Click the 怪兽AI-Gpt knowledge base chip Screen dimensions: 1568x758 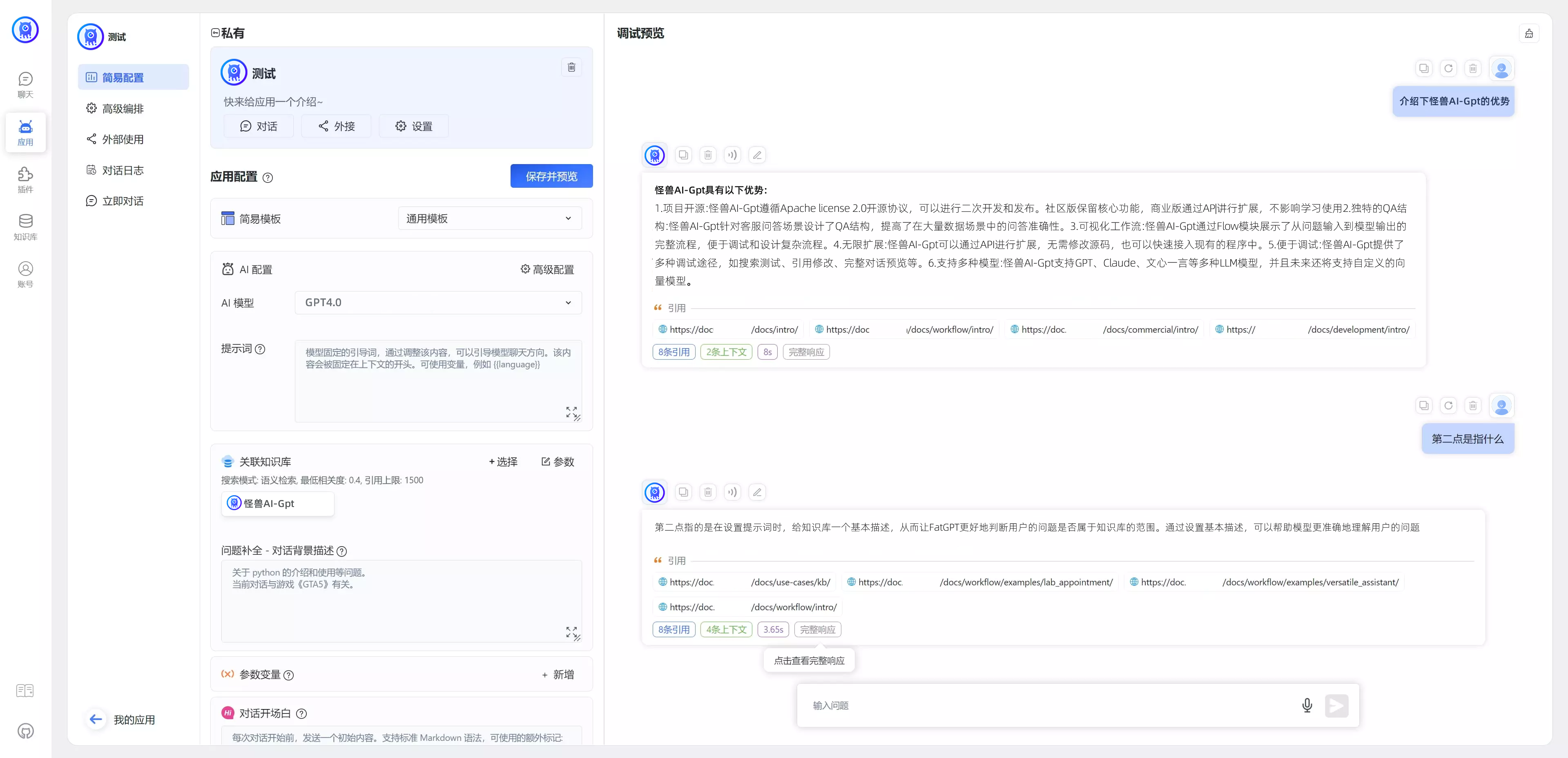(278, 504)
